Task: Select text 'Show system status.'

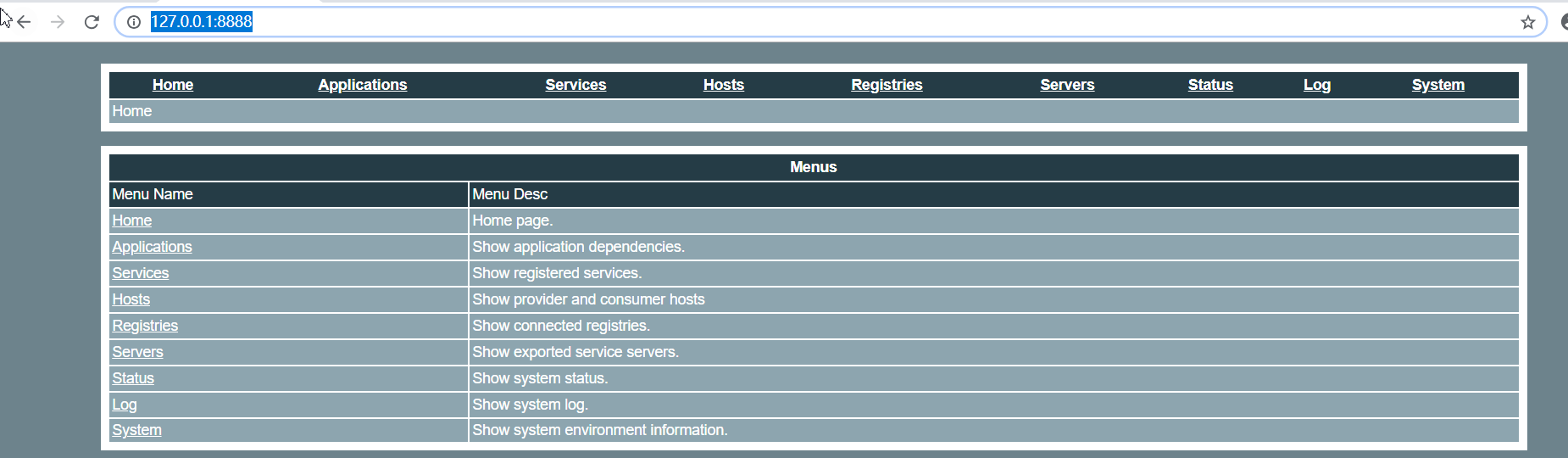Action: [x=541, y=378]
